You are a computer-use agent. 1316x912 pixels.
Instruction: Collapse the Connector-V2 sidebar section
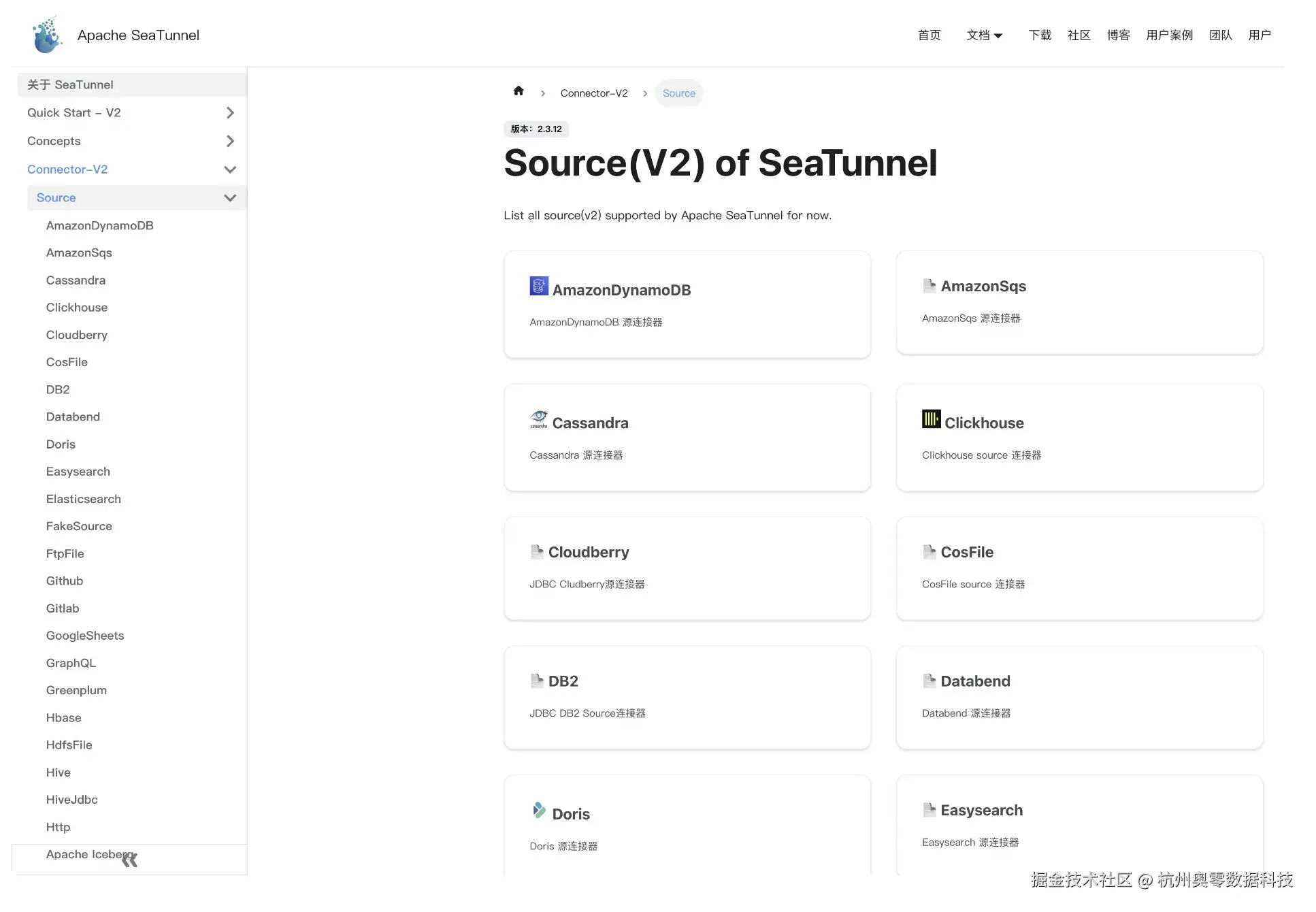tap(230, 169)
